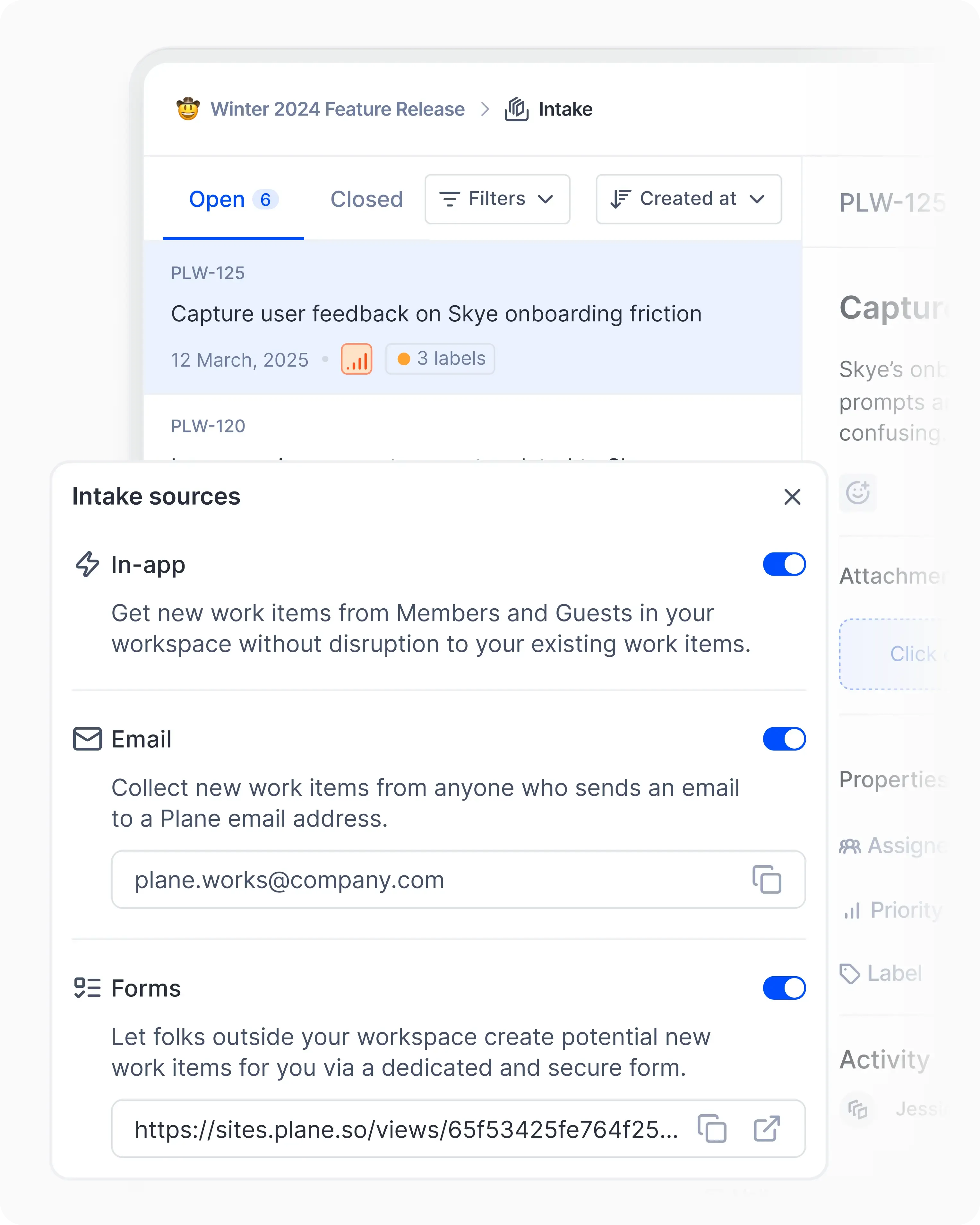
Task: Click the add reaction emoji icon
Action: point(857,493)
